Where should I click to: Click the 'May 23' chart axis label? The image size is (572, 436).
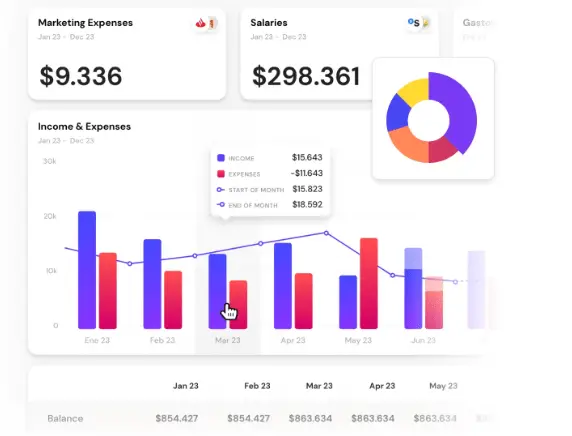pos(358,340)
